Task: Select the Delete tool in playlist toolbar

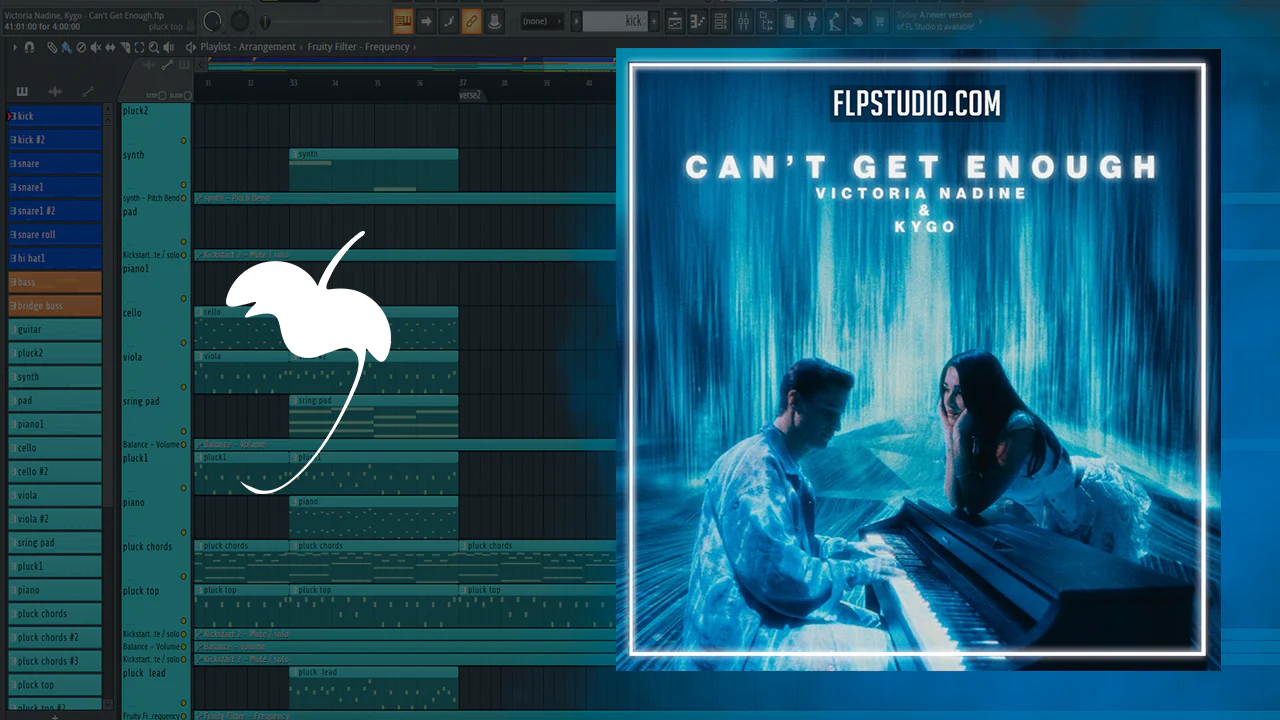Action: [81, 47]
